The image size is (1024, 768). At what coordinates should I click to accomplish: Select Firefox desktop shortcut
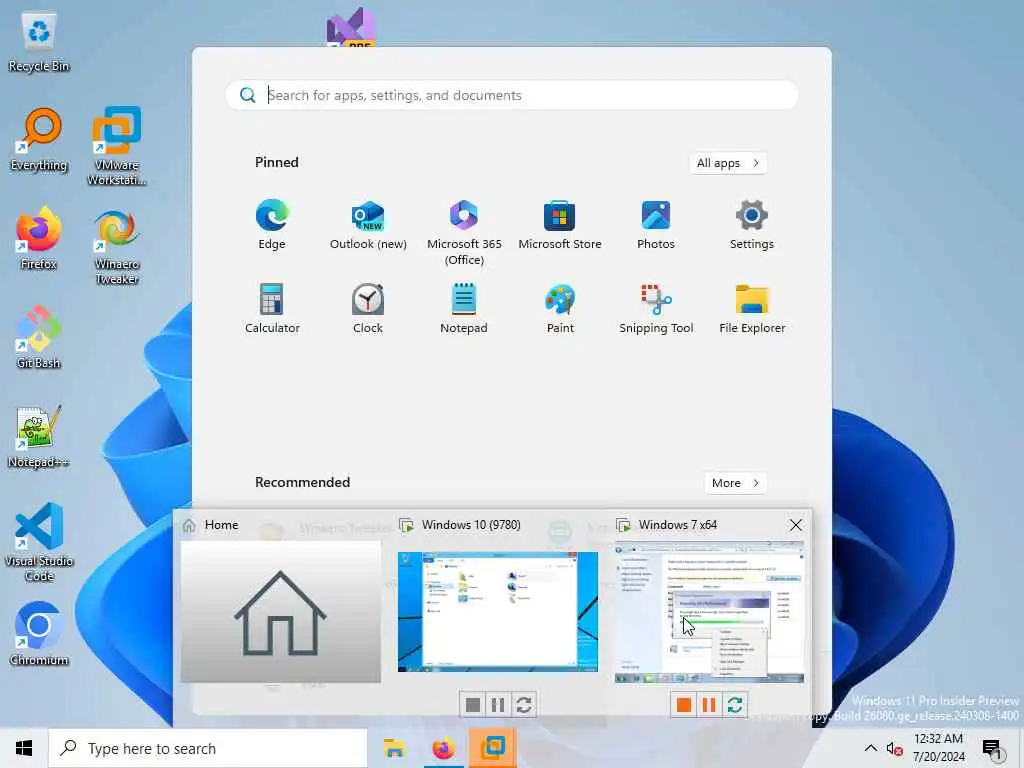(x=39, y=238)
